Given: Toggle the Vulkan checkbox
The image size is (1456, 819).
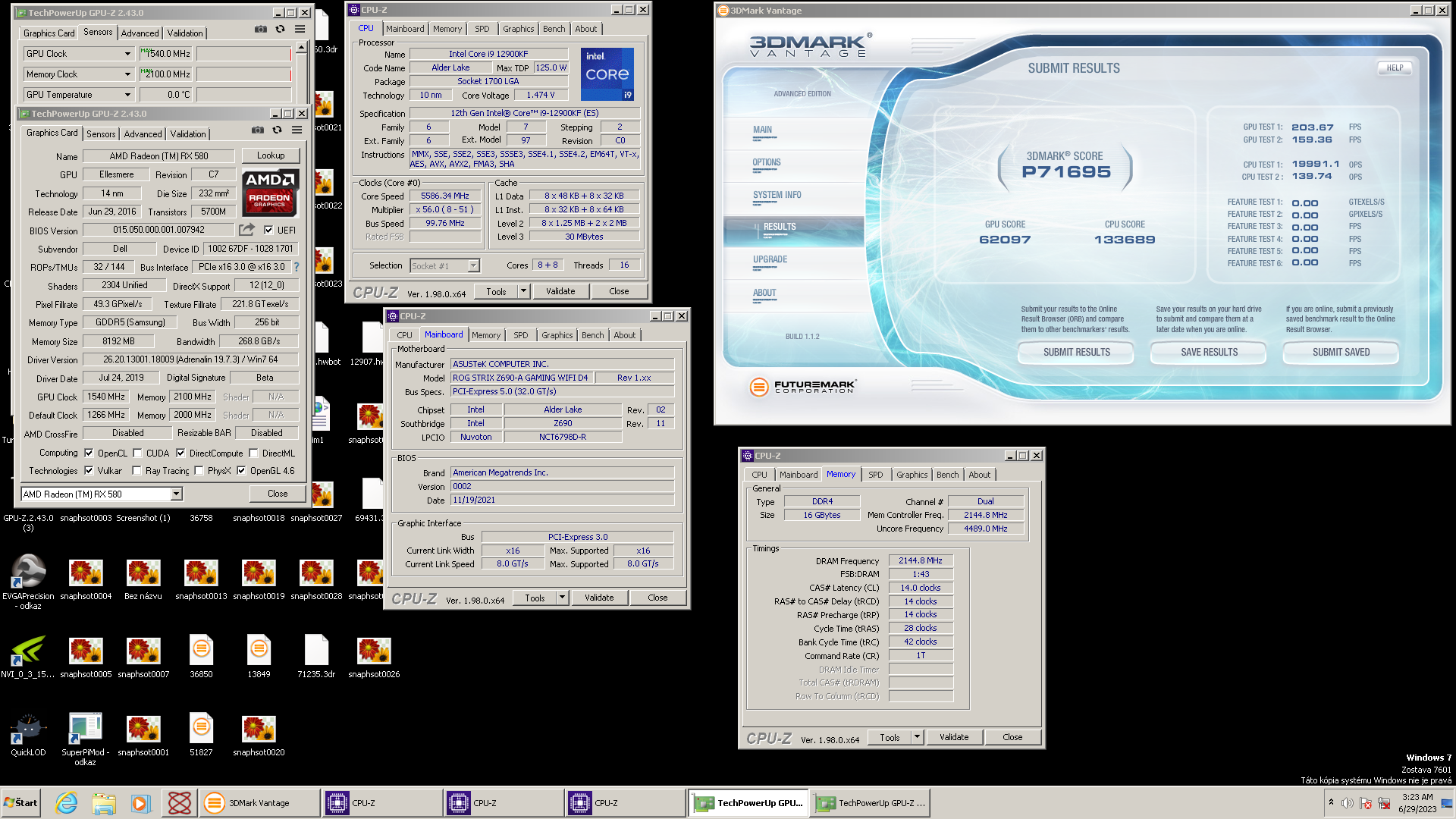Looking at the screenshot, I should point(89,470).
